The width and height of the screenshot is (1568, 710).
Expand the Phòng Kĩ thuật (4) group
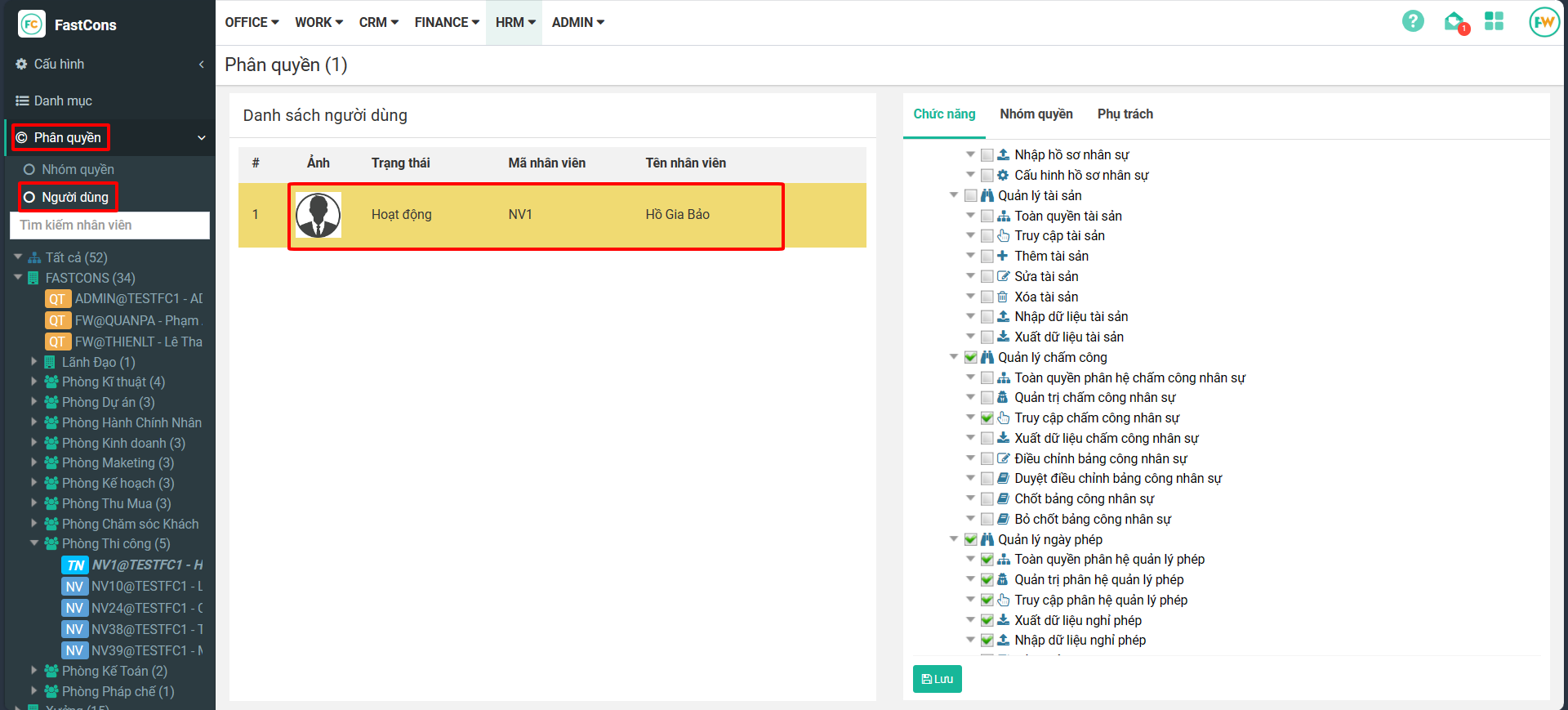click(34, 382)
